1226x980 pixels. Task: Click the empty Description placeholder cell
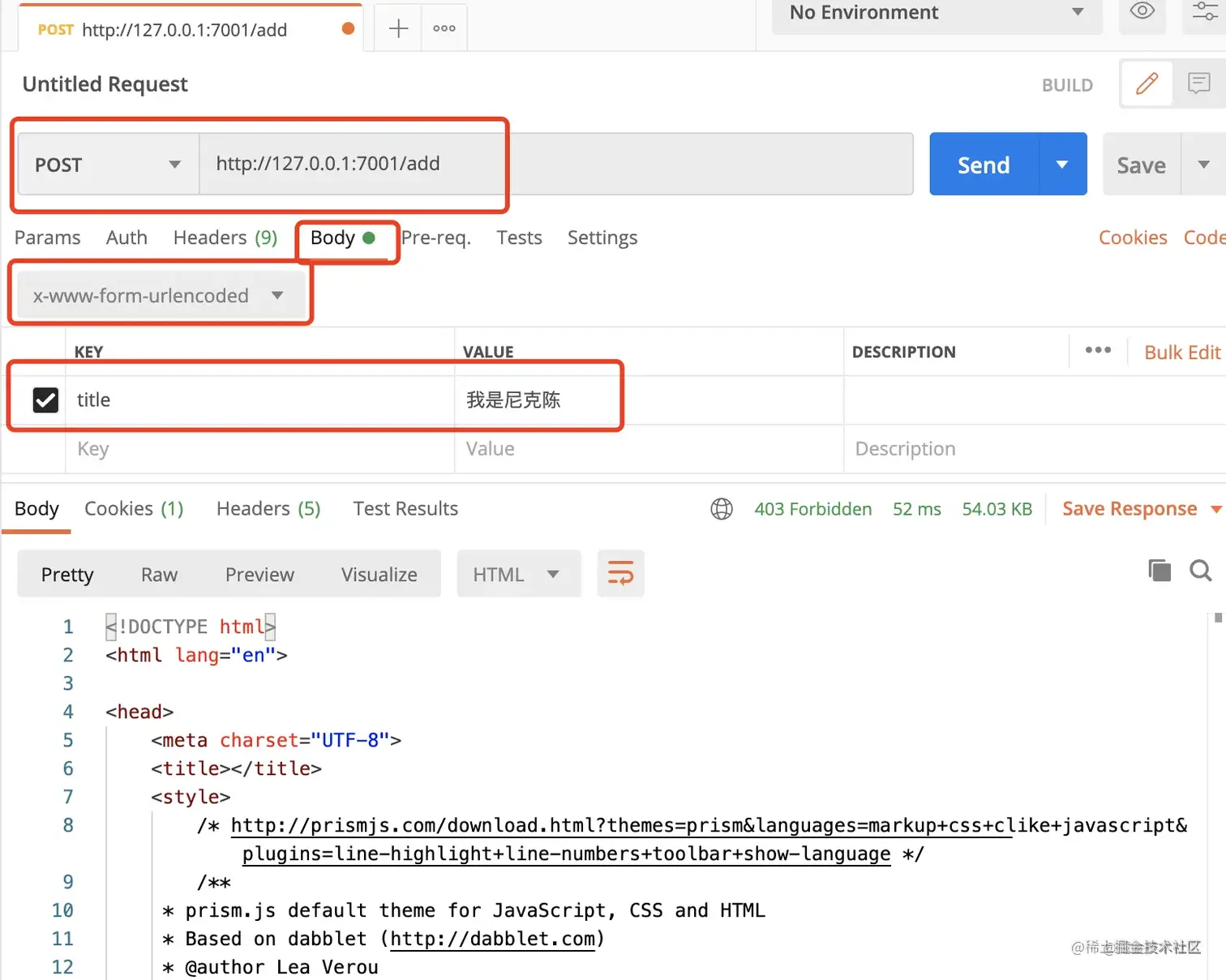tap(1035, 449)
